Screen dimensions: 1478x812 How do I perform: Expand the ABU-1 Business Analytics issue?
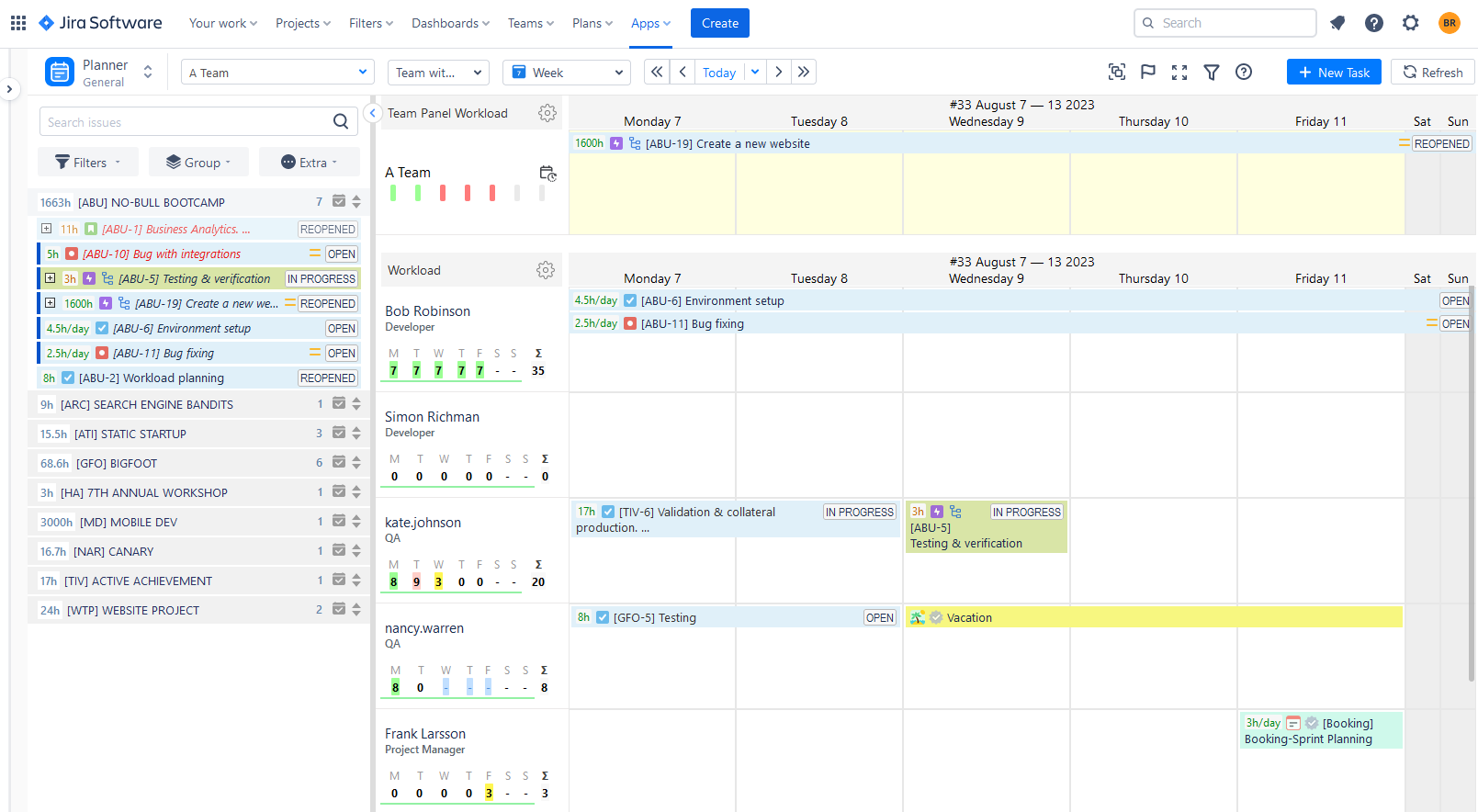46,229
